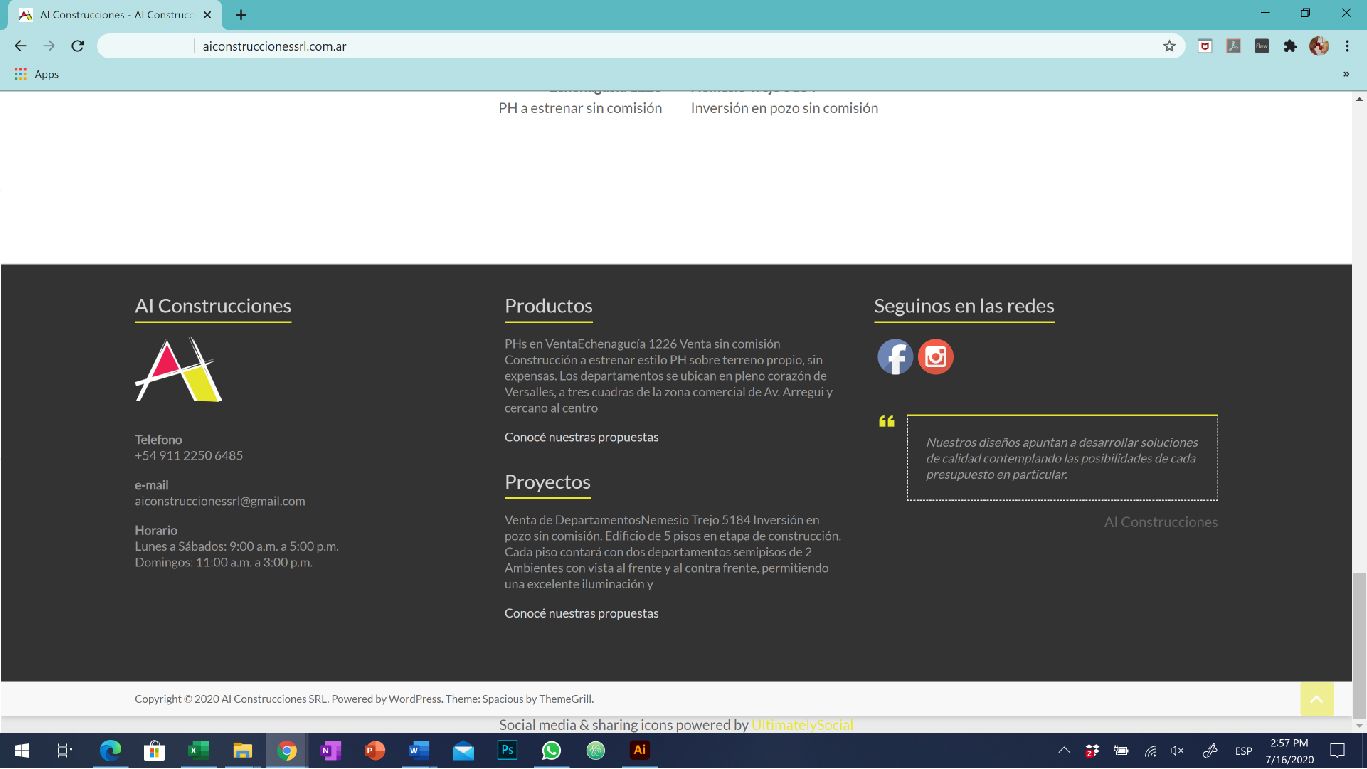1367x769 pixels.
Task: Launch WhatsApp from the taskbar
Action: (551, 750)
